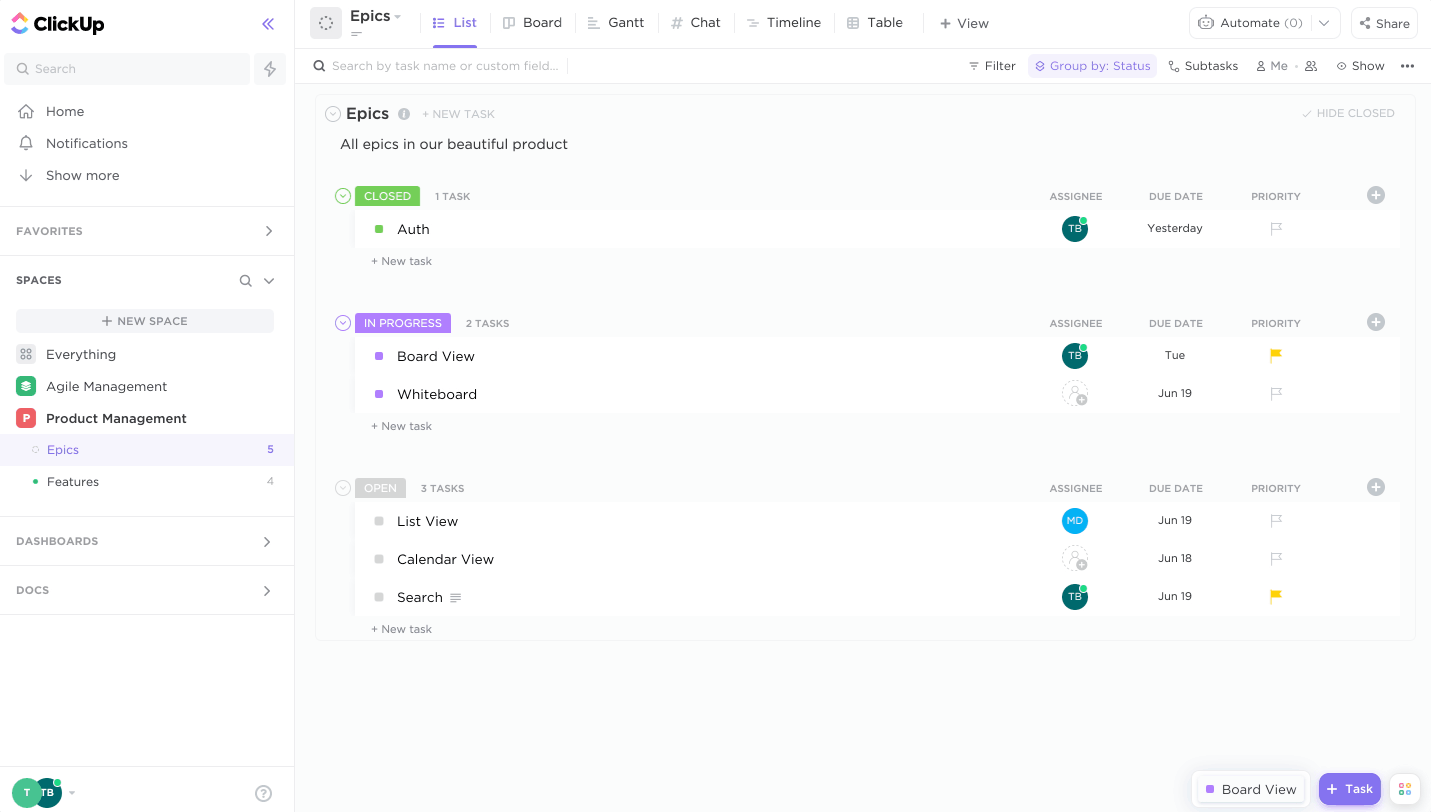Set priority flag on the Whiteboard task

(x=1275, y=393)
